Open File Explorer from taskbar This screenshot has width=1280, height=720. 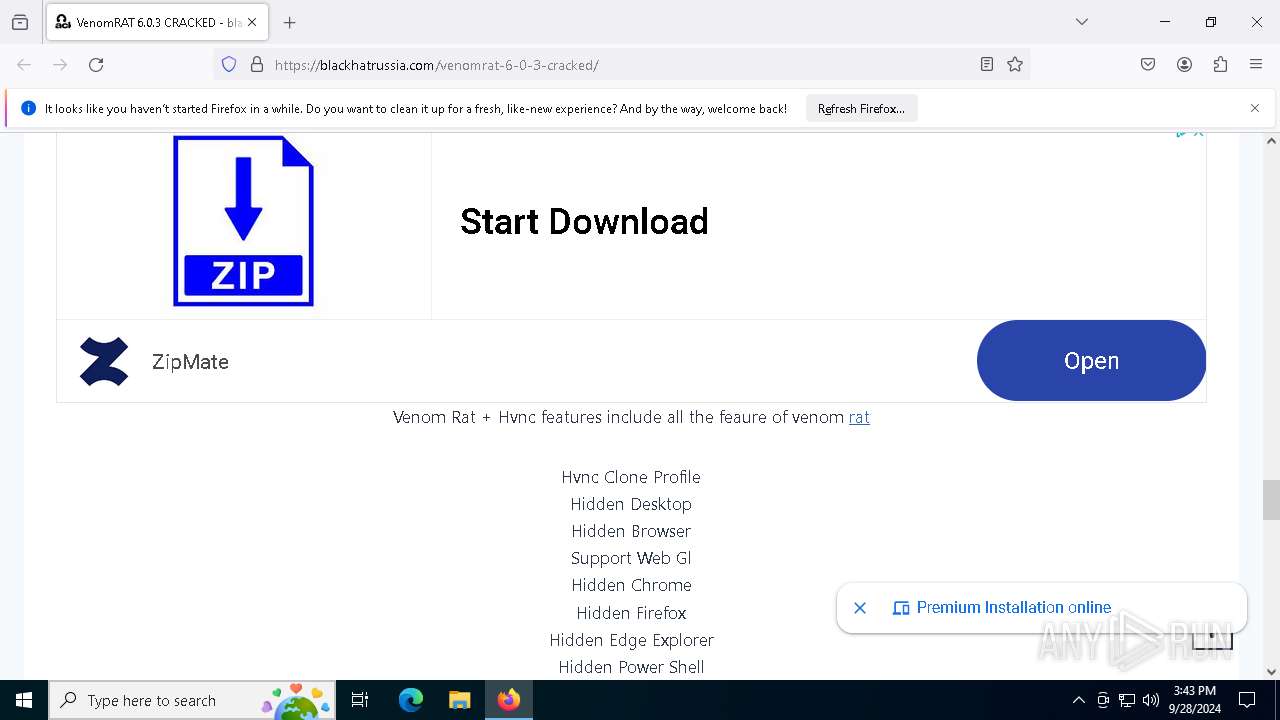[459, 700]
